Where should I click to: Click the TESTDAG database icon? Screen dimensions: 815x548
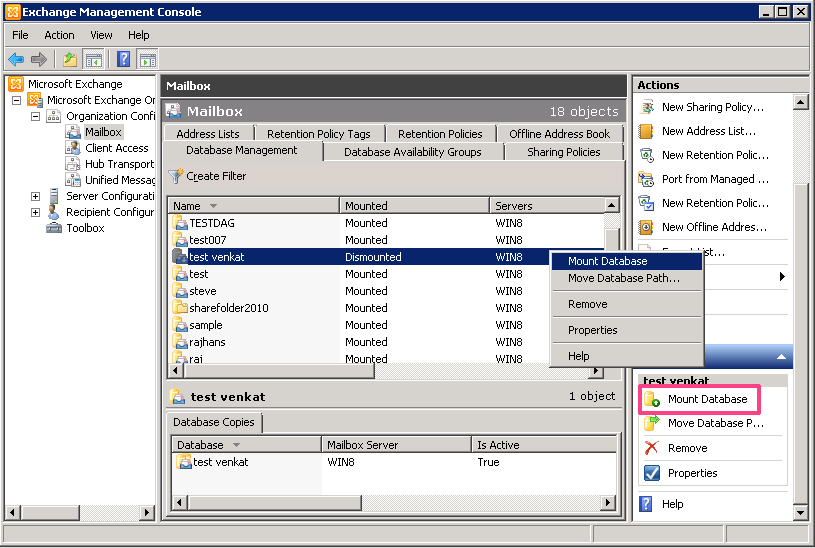pos(180,223)
